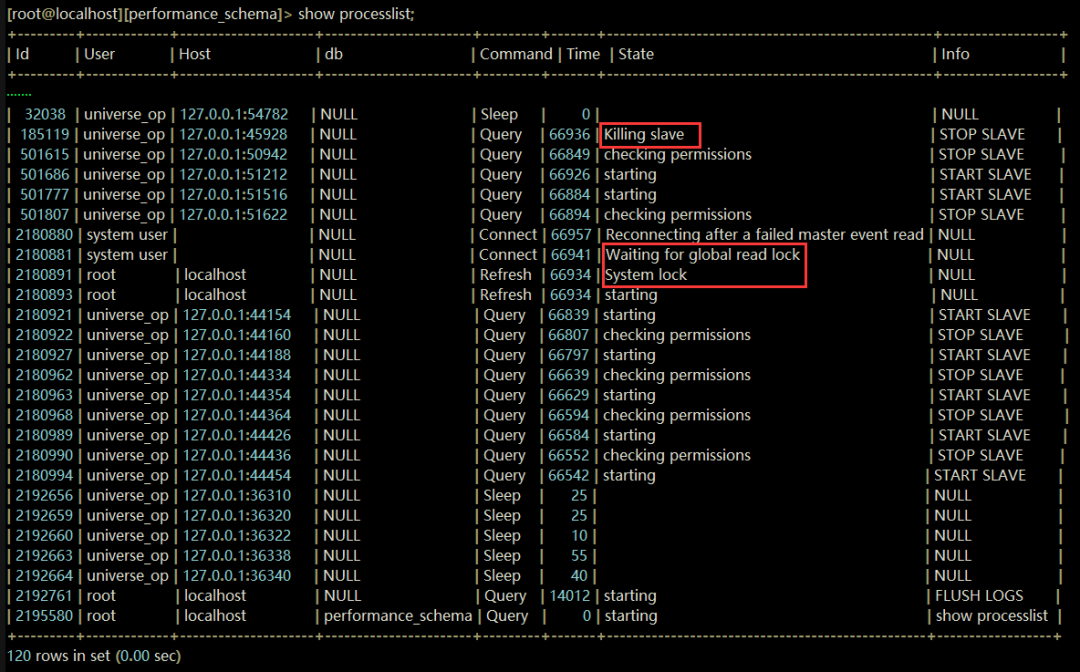Image resolution: width=1080 pixels, height=672 pixels.
Task: Click the 'performance_schema' db value in last row
Action: pyautogui.click(x=397, y=616)
